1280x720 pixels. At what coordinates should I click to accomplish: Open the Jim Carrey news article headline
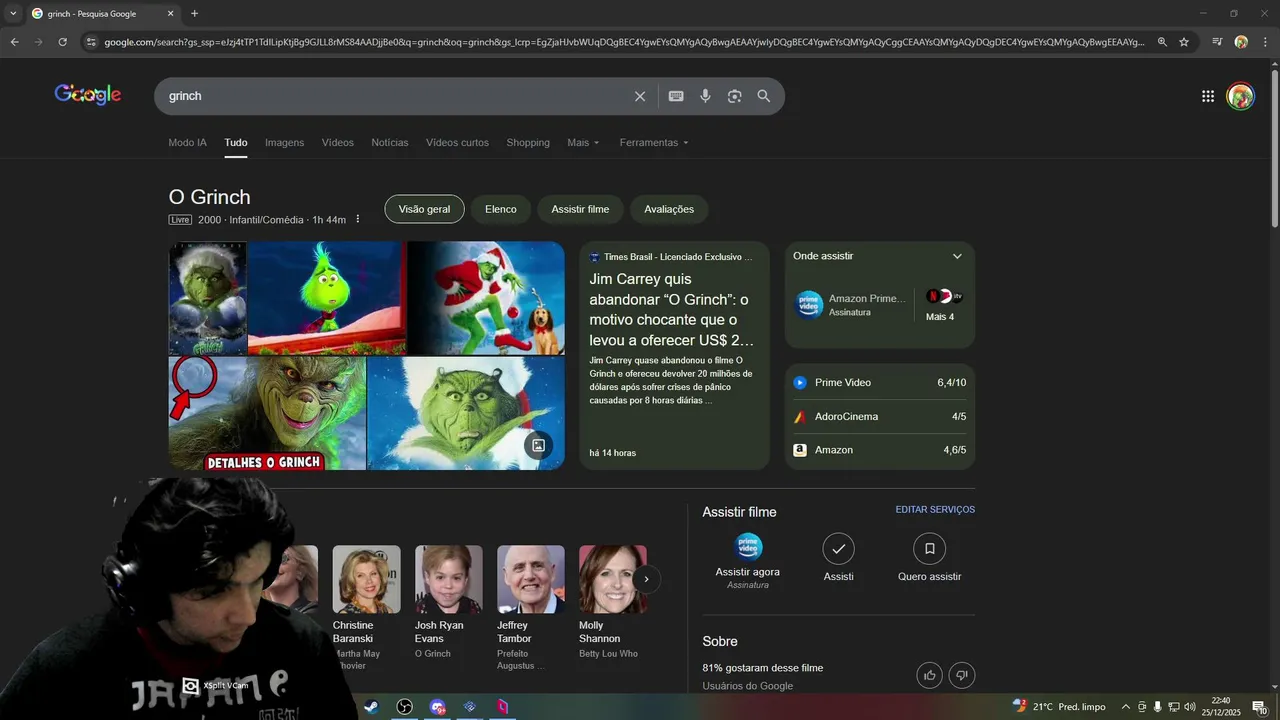[x=672, y=310]
